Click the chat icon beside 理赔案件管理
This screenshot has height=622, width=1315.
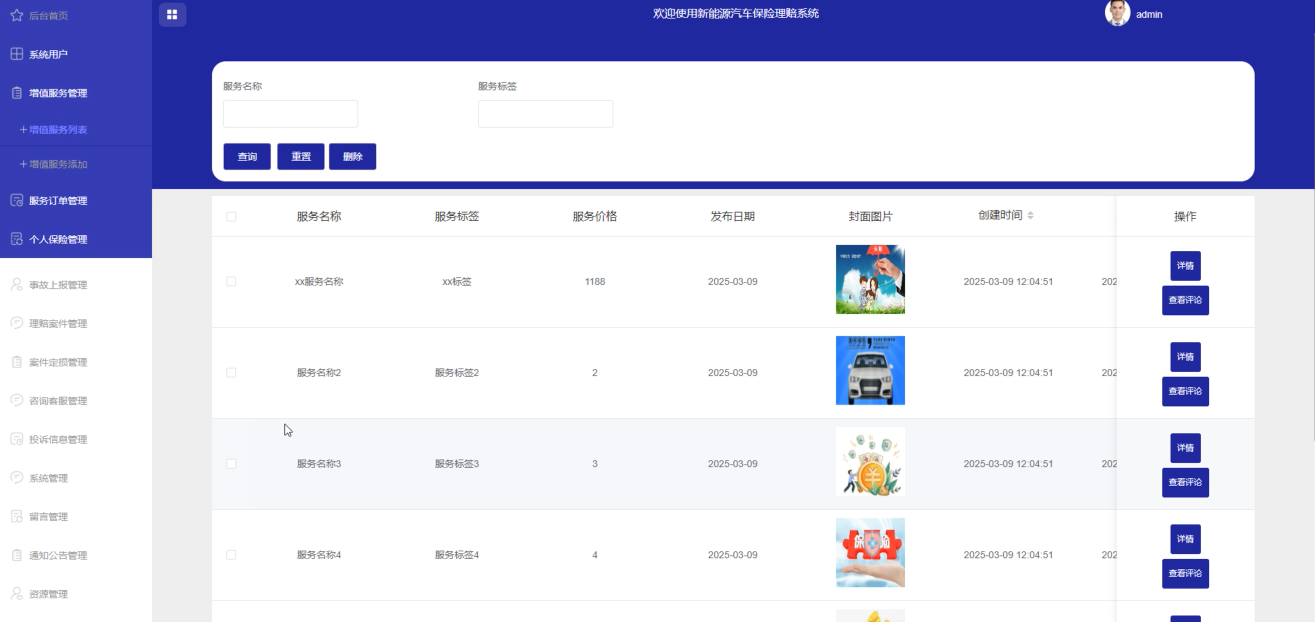[x=16, y=324]
